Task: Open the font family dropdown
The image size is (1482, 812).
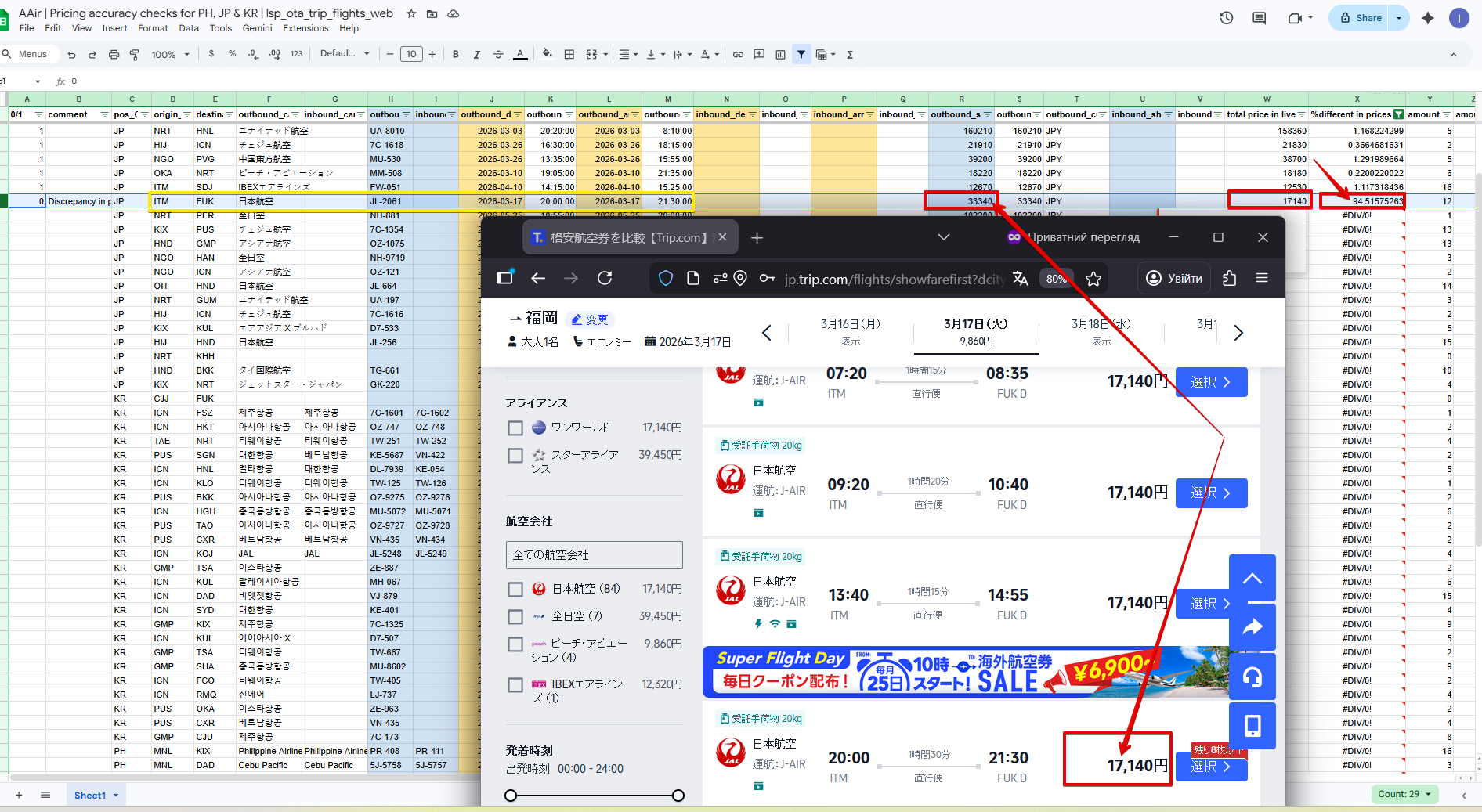Action: (x=345, y=54)
